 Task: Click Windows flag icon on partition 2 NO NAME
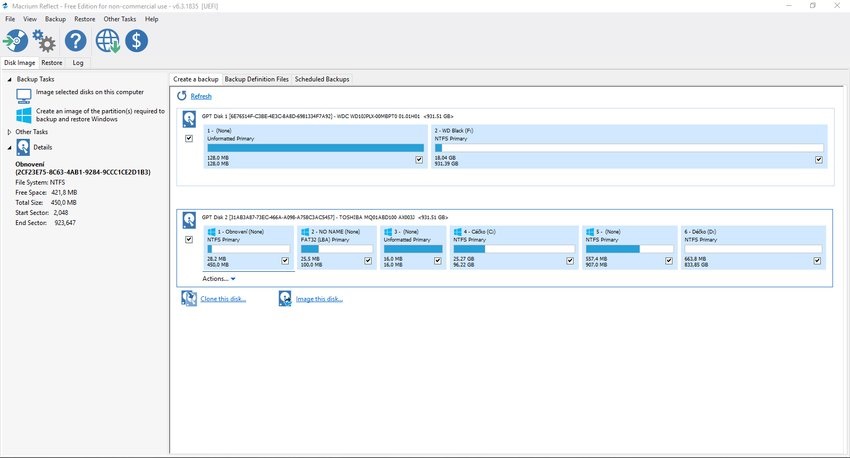pyautogui.click(x=305, y=231)
